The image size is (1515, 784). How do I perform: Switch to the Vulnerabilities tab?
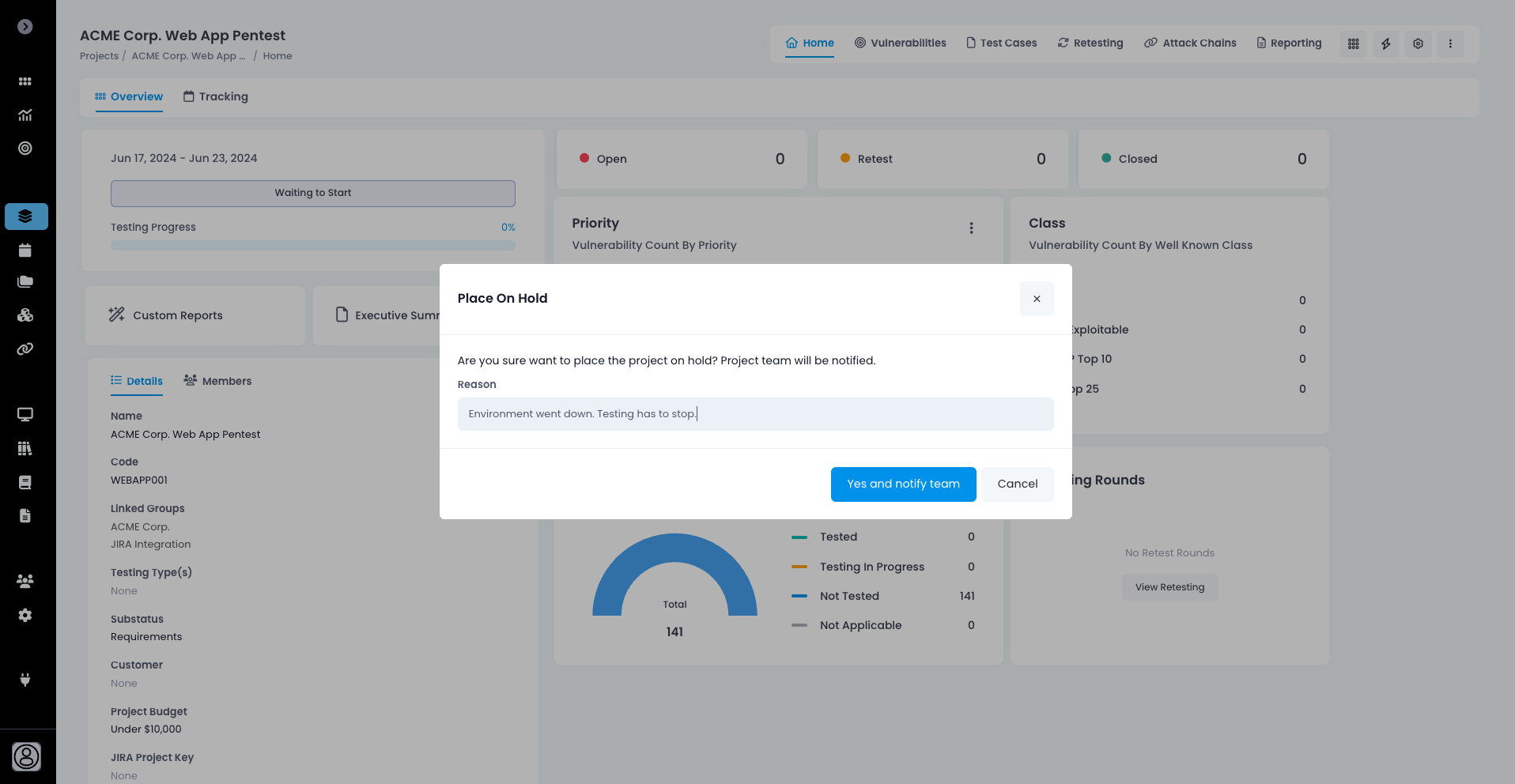point(900,43)
